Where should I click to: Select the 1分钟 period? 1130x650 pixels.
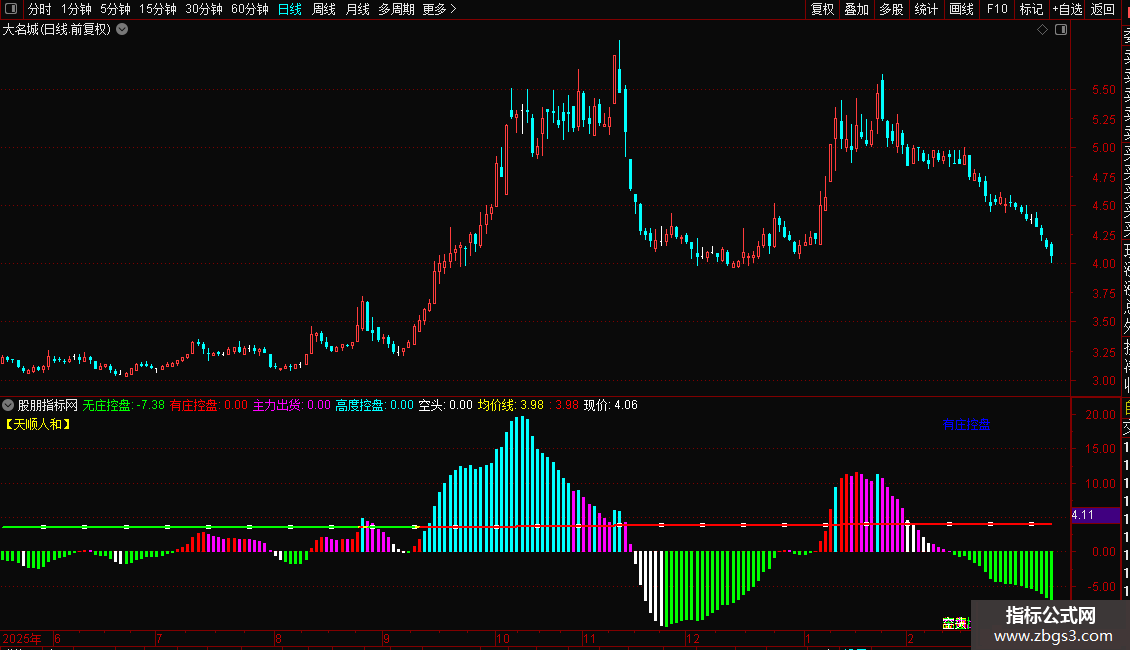pyautogui.click(x=76, y=9)
